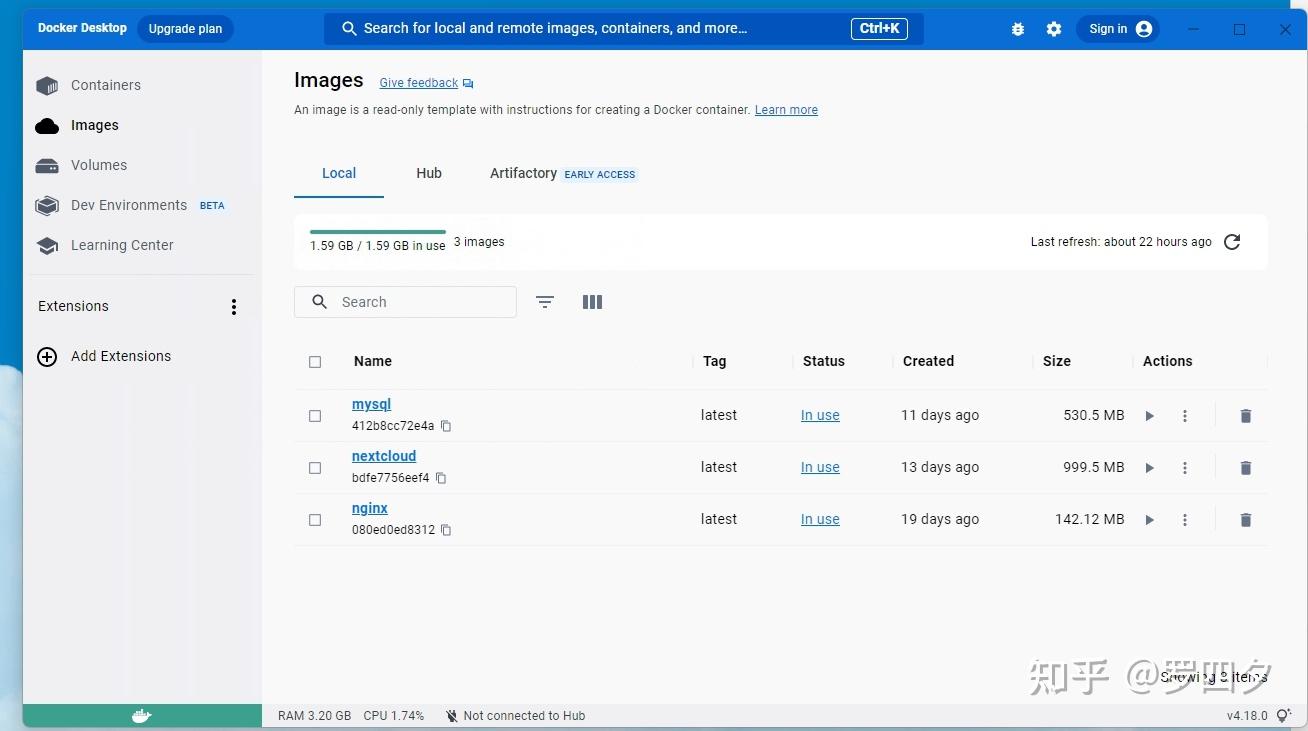
Task: Click the version notification bulb icon
Action: click(1284, 716)
